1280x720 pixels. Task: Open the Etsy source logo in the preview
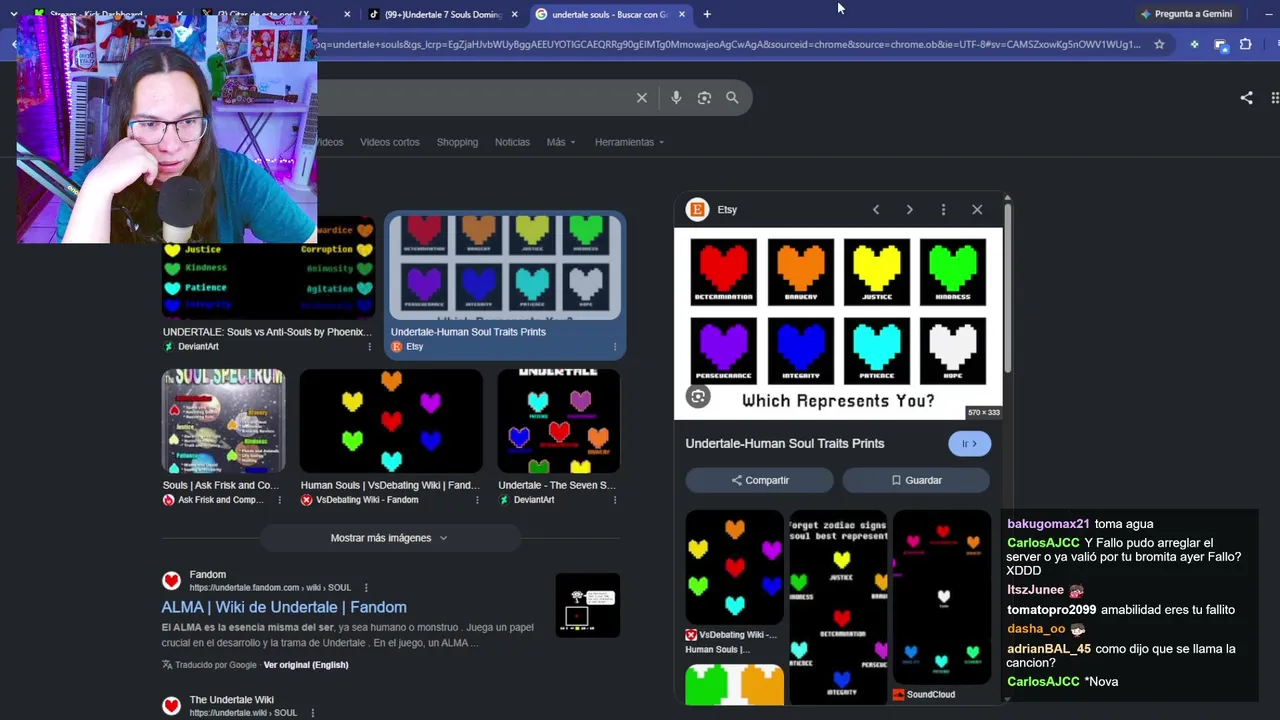coord(698,209)
